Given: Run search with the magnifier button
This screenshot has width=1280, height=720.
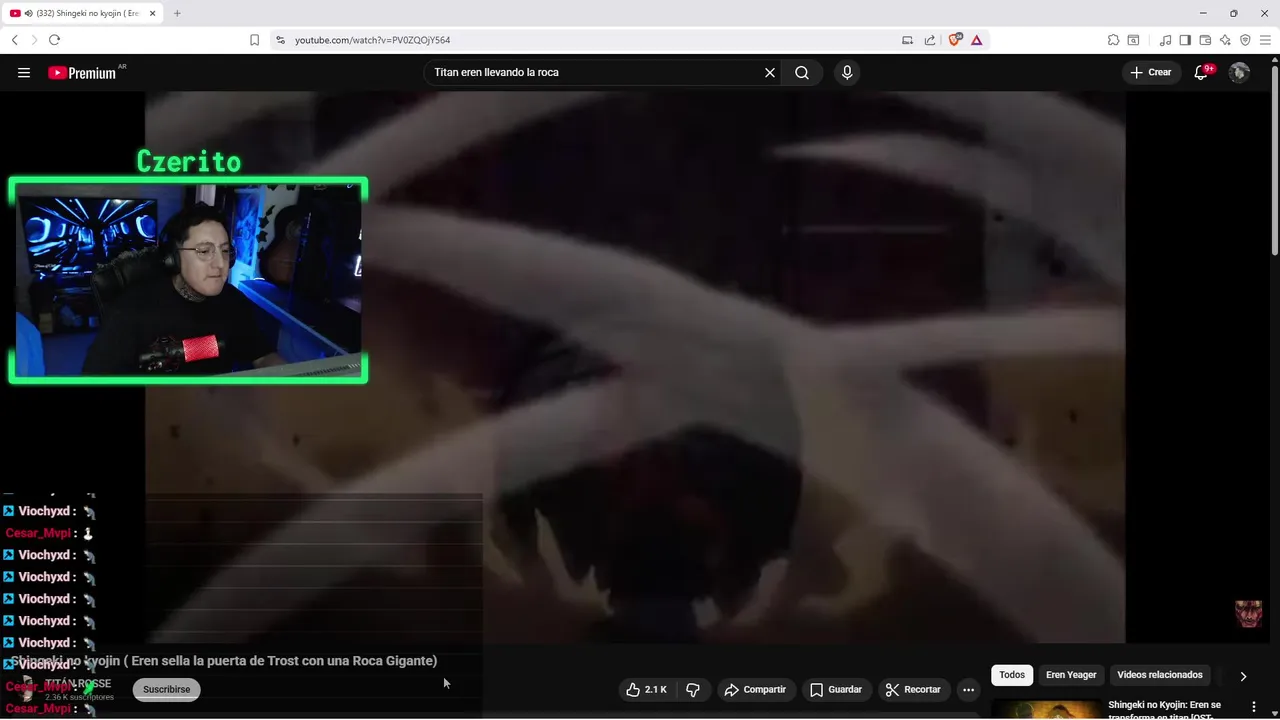Looking at the screenshot, I should click(802, 72).
